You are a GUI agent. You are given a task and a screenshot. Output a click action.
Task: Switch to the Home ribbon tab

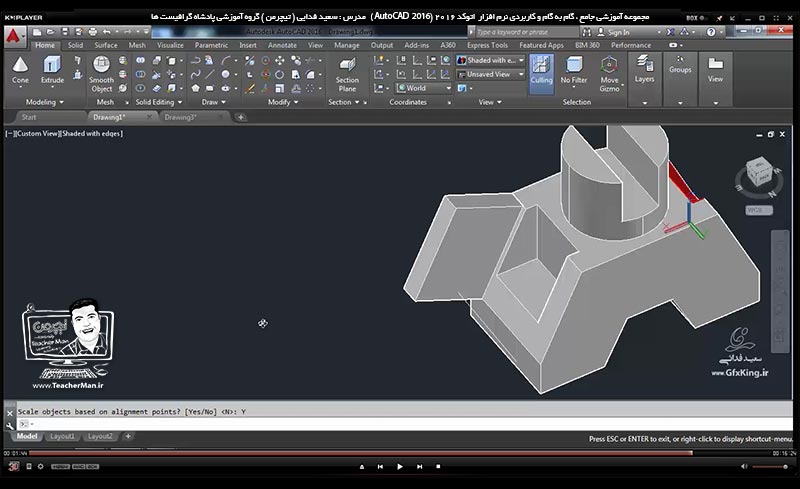(x=45, y=45)
